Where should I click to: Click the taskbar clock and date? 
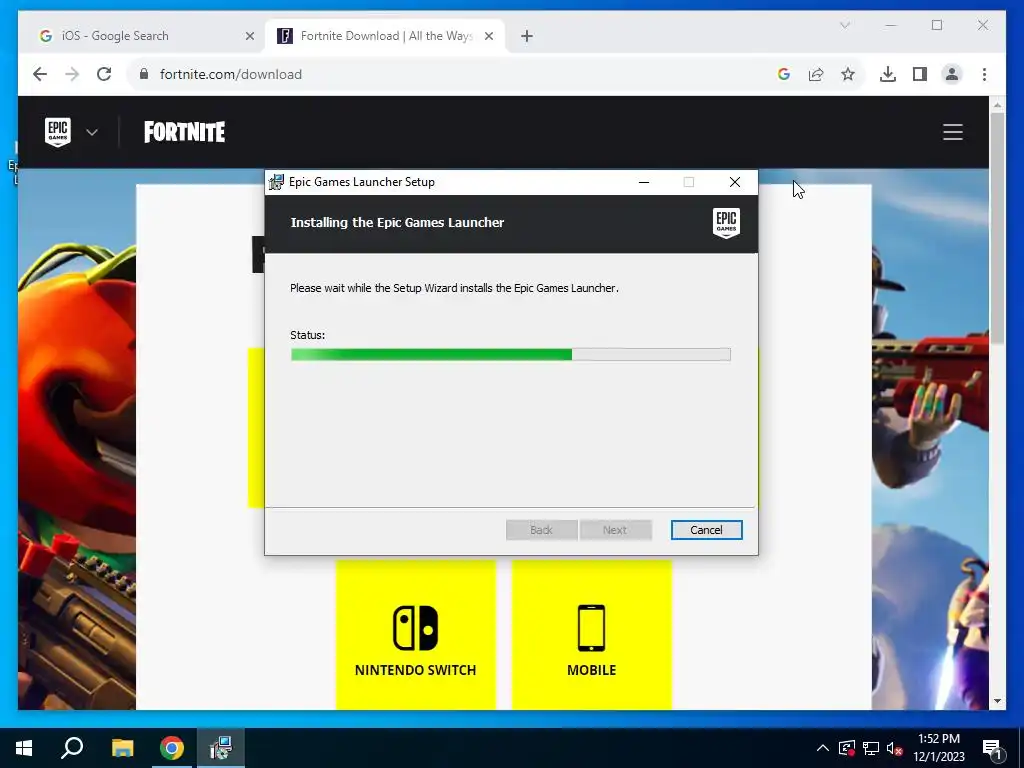pyautogui.click(x=939, y=748)
